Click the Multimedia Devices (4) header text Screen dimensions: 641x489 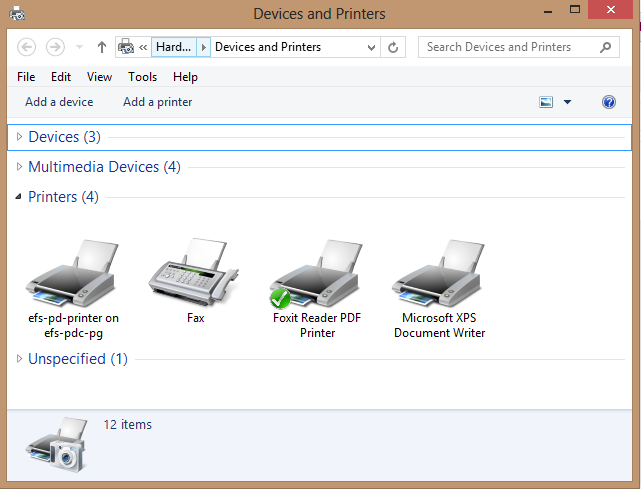[x=104, y=166]
